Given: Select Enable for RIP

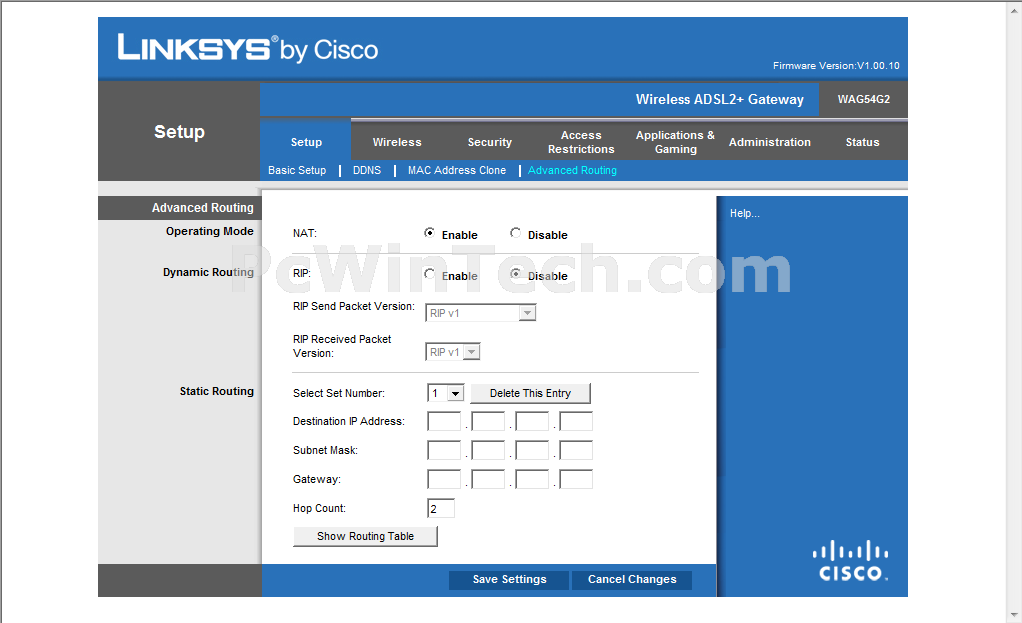Looking at the screenshot, I should [429, 274].
